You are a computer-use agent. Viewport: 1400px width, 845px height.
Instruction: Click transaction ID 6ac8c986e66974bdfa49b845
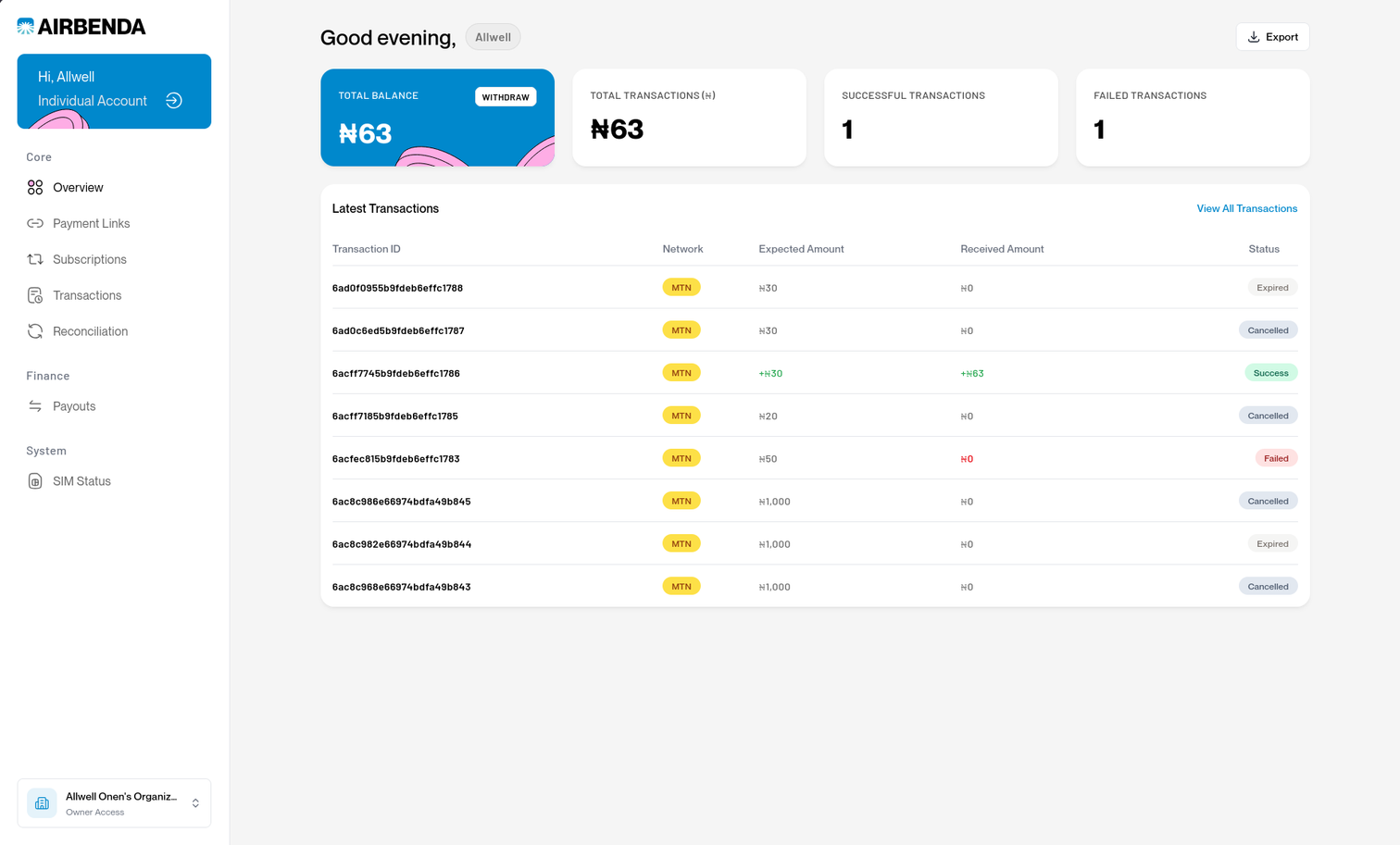pos(402,502)
